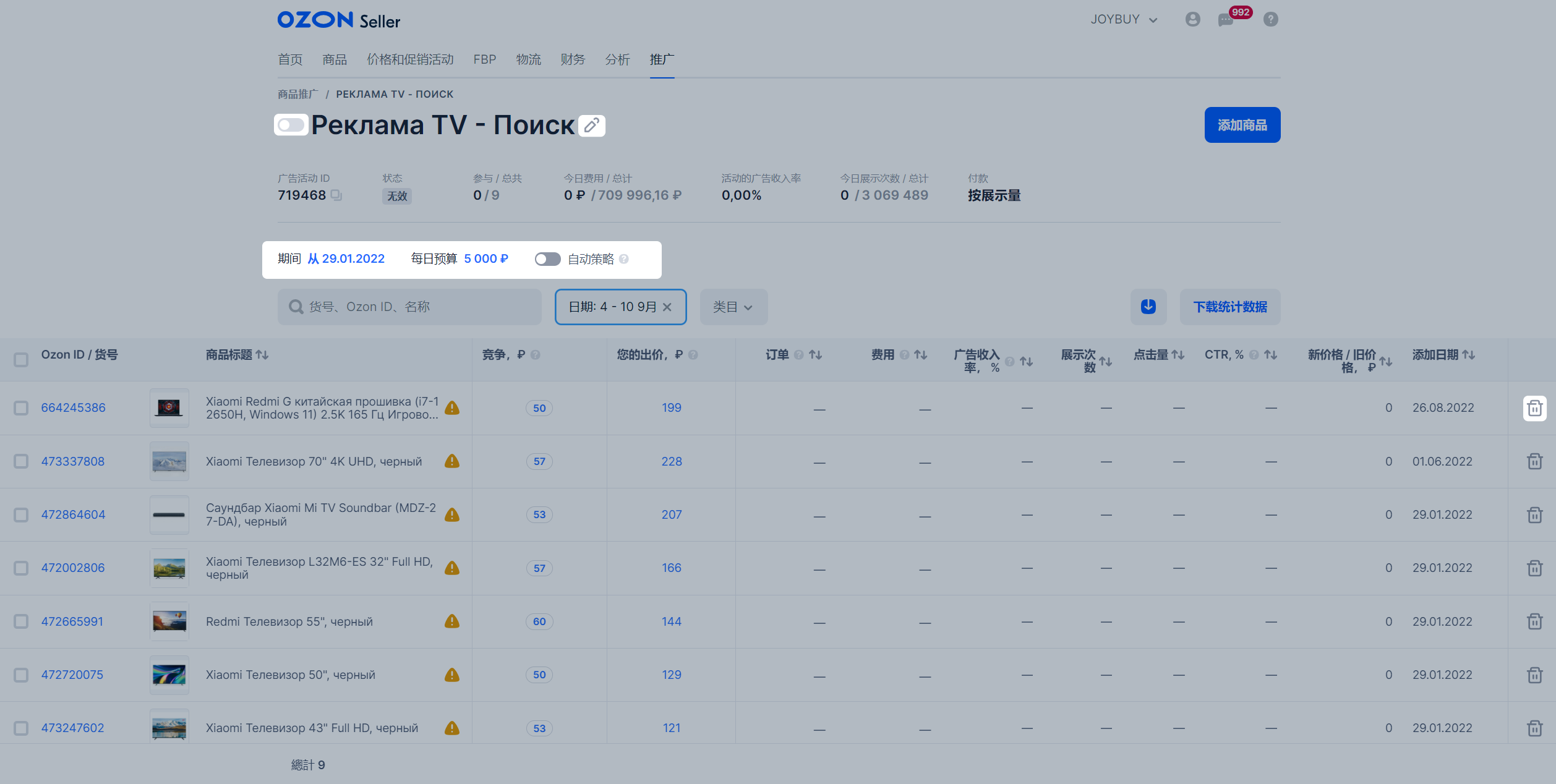Screen dimensions: 1556x784
Task: Open the 财务 tab
Action: click(x=573, y=59)
